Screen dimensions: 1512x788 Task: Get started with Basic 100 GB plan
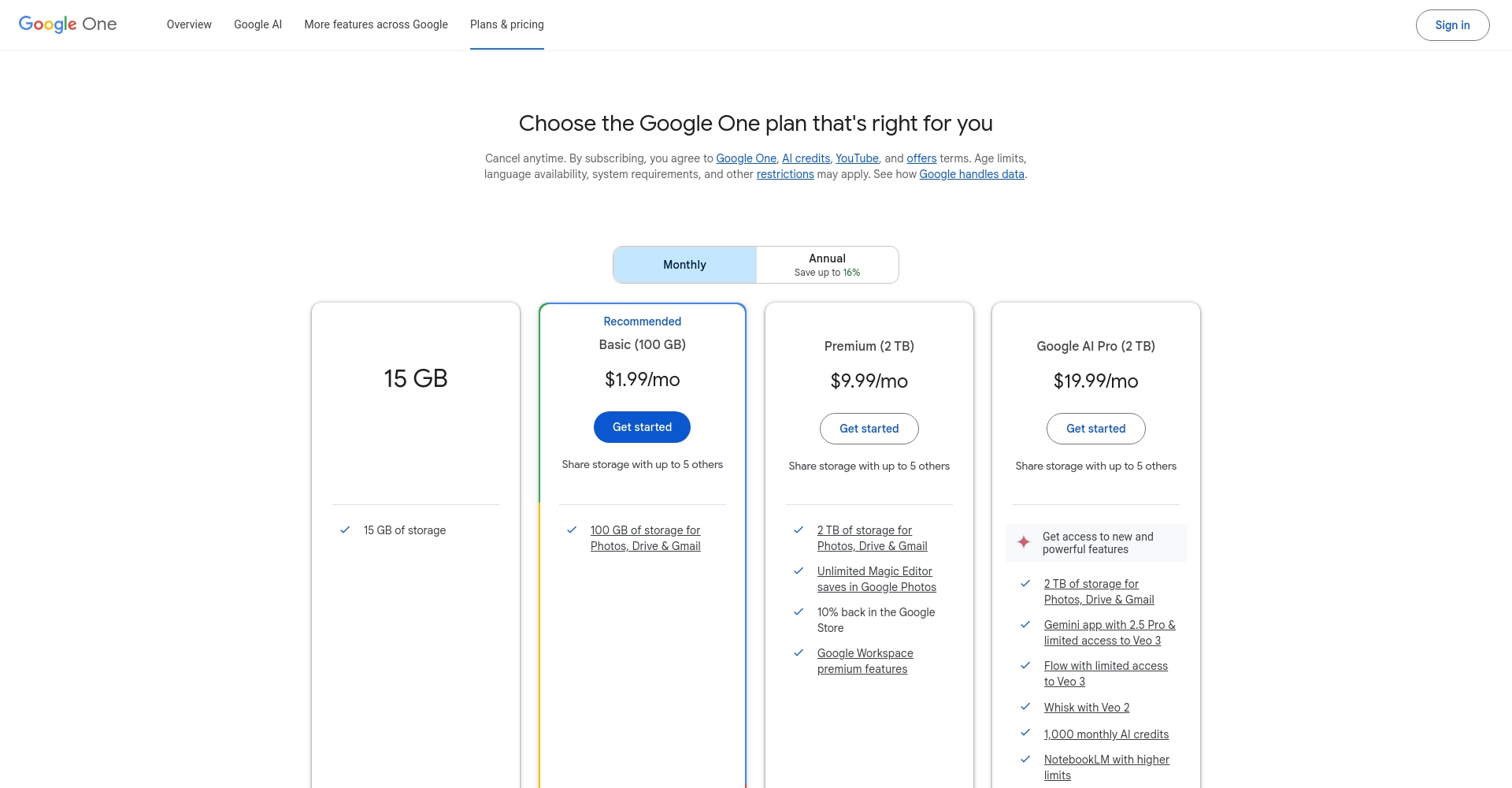coord(642,427)
